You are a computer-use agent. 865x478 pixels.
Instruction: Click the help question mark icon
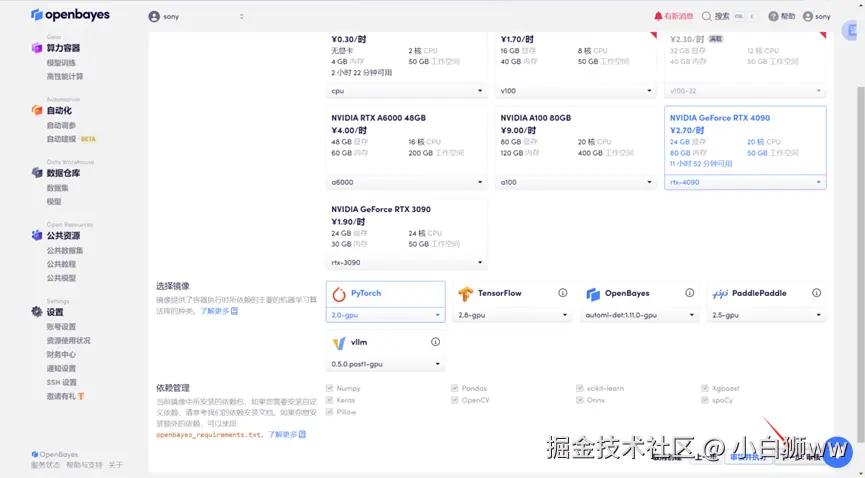pos(773,16)
